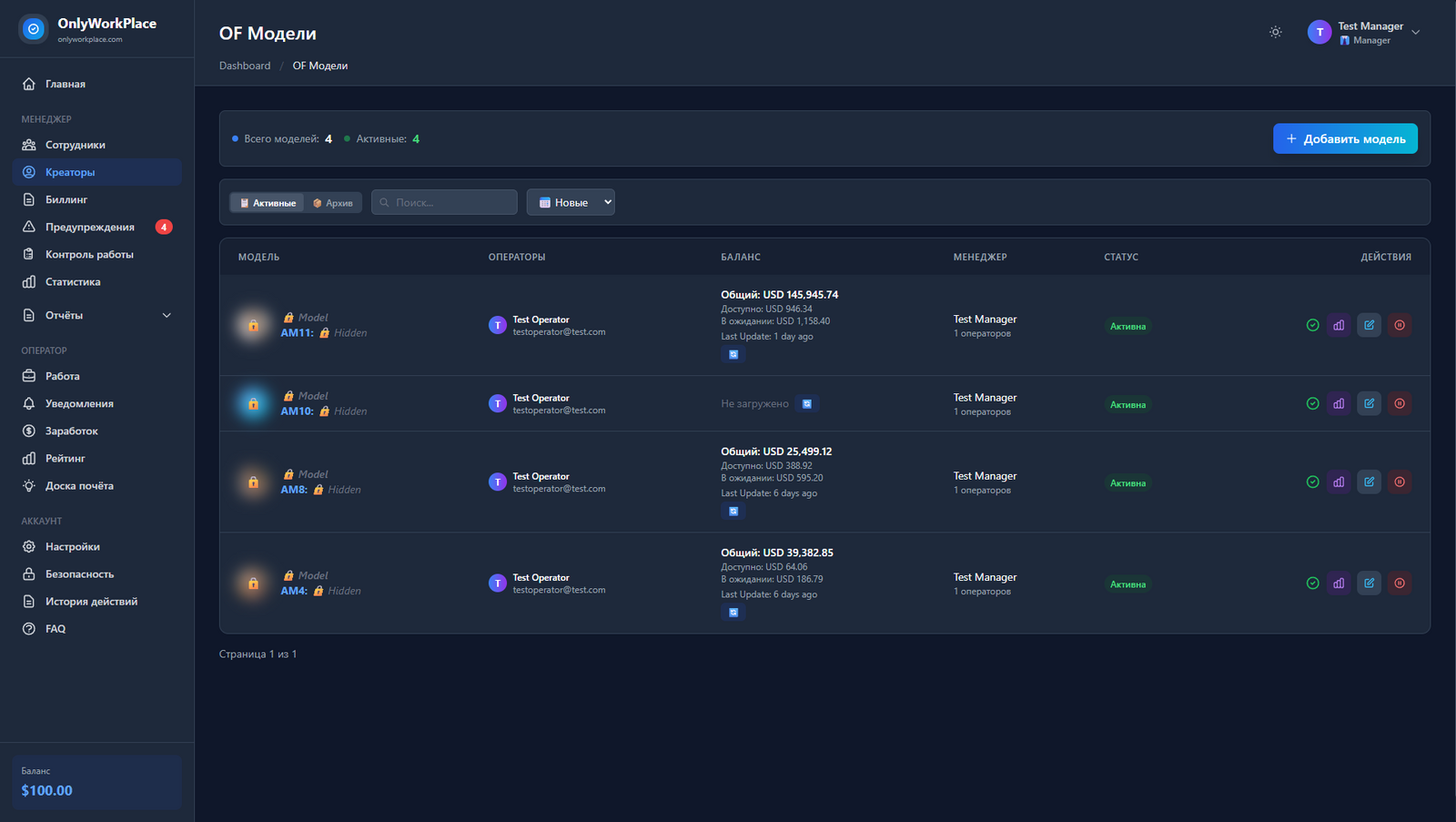Refresh balance icon under AM11 last update
The image size is (1456, 822).
(x=733, y=354)
